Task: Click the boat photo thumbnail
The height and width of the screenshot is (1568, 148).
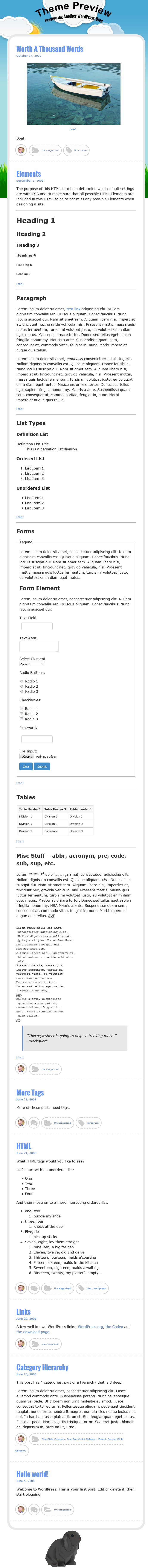Action: tap(74, 94)
